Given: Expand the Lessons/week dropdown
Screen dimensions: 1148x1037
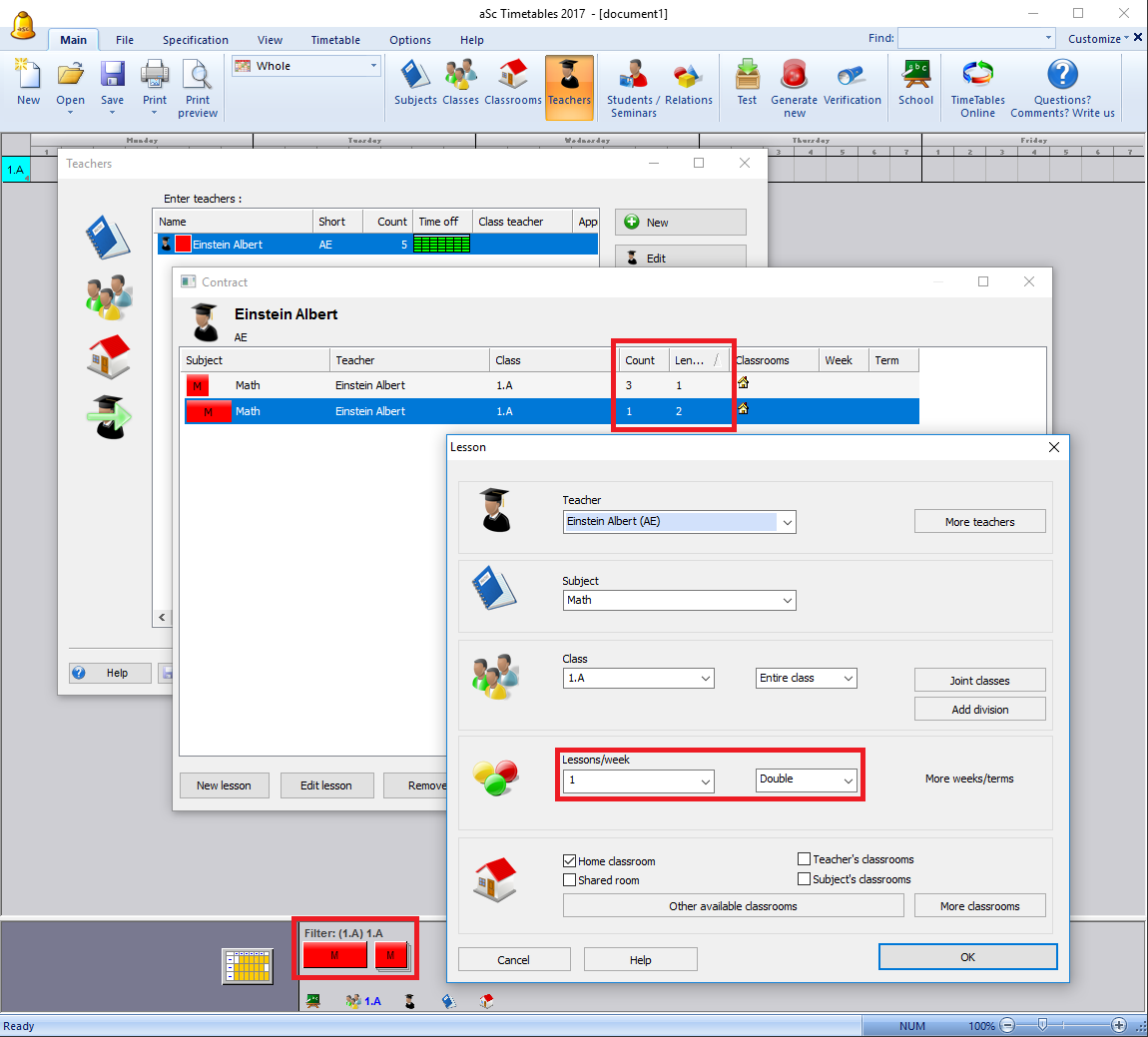Looking at the screenshot, I should 706,780.
